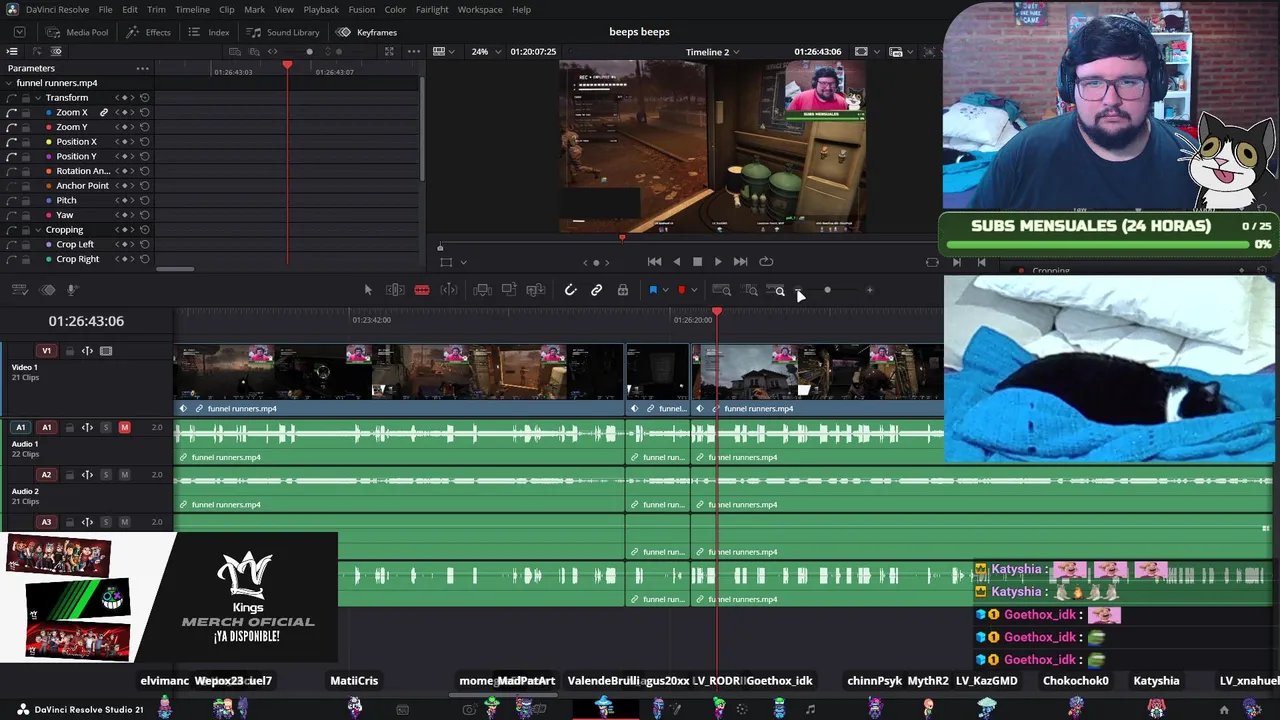Click the Zoom X link chain icon

coord(104,113)
